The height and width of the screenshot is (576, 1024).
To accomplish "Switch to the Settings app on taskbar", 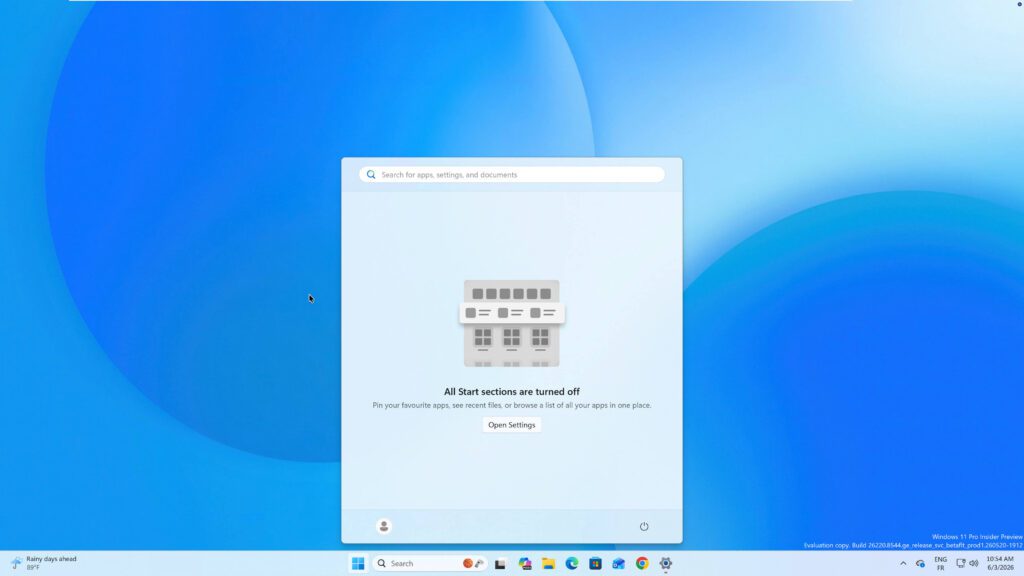I will coord(665,564).
